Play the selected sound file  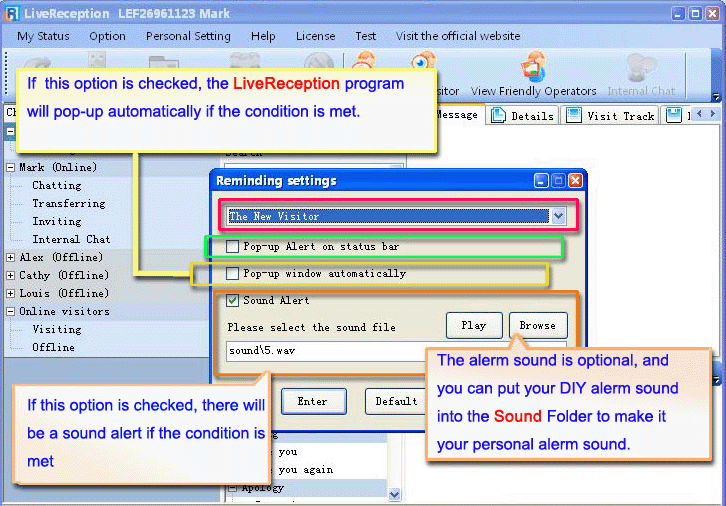point(474,325)
